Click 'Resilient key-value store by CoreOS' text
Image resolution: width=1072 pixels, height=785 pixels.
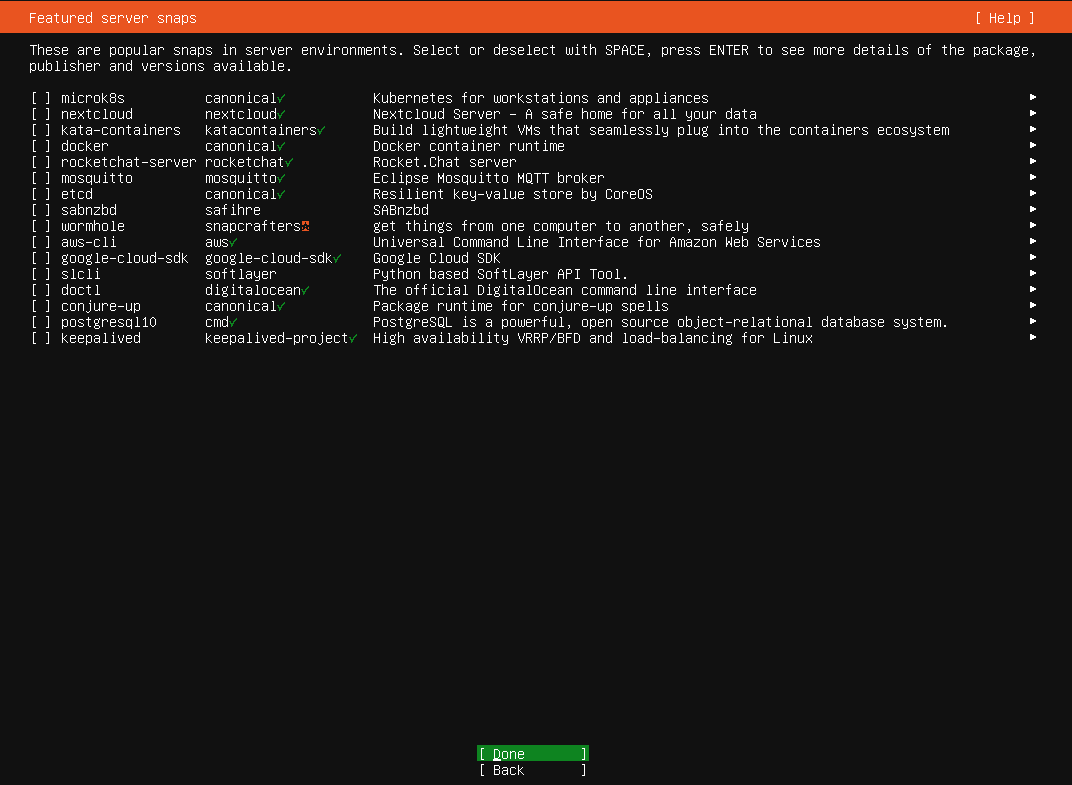coord(513,194)
